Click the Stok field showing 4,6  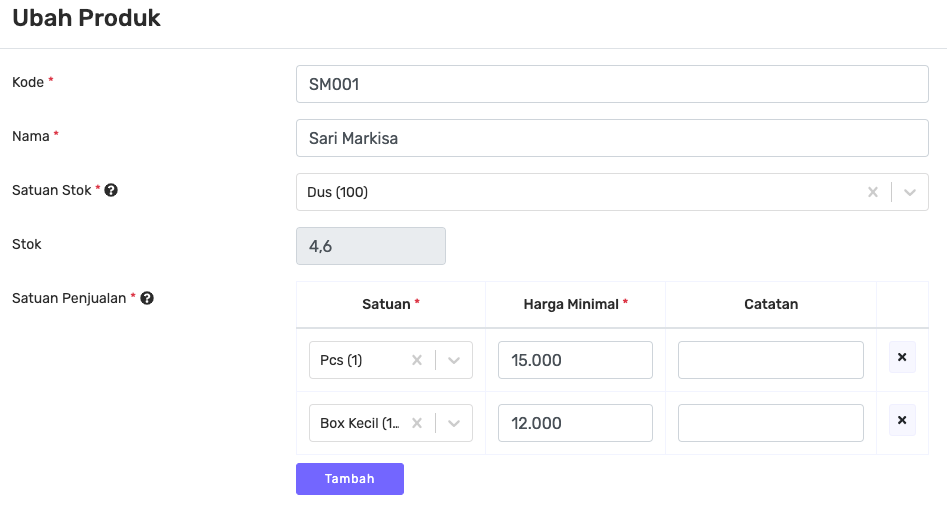tap(371, 246)
